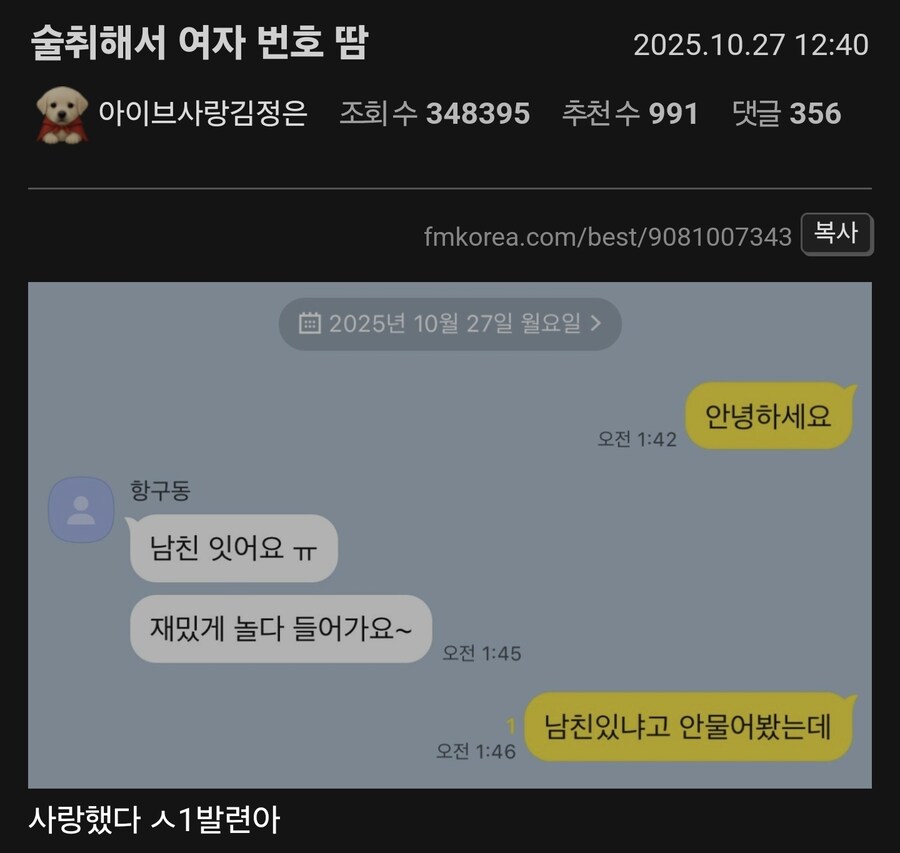Click the unread count 1 beside last message
The image size is (900, 853).
pyautogui.click(x=510, y=726)
